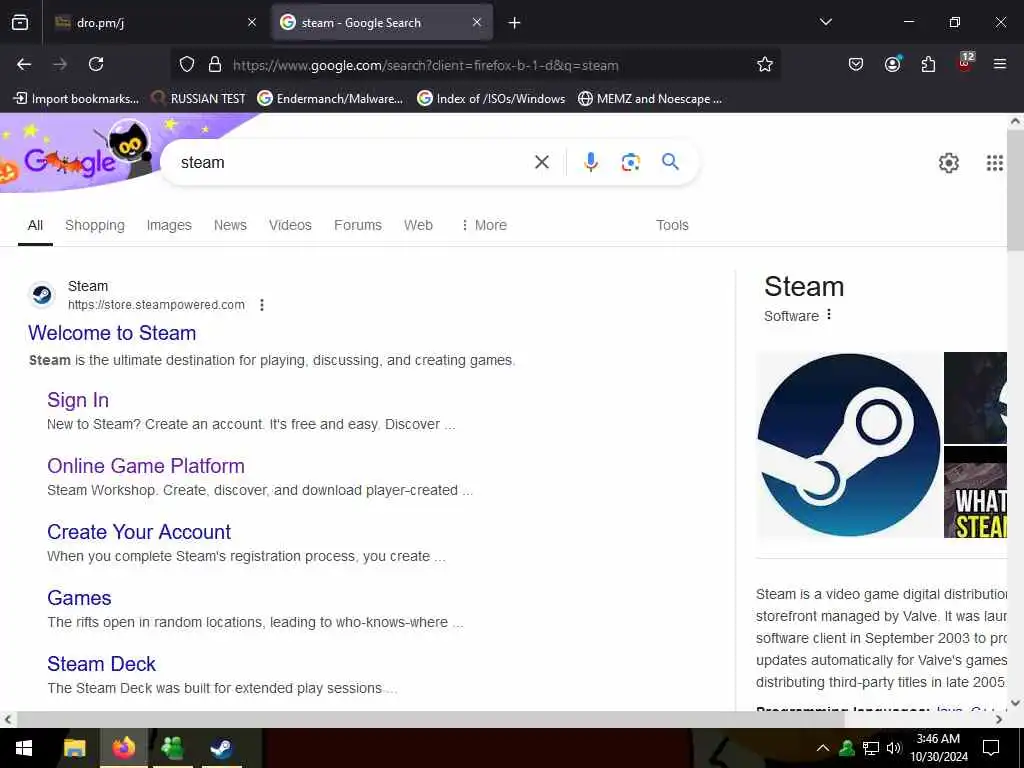This screenshot has width=1024, height=768.
Task: Expand the More search filters menu
Action: (x=484, y=225)
